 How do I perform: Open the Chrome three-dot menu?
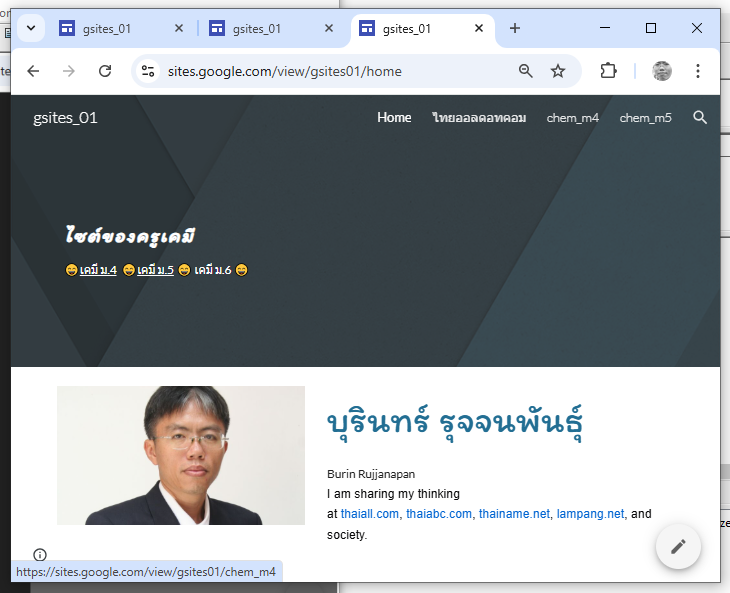[698, 71]
